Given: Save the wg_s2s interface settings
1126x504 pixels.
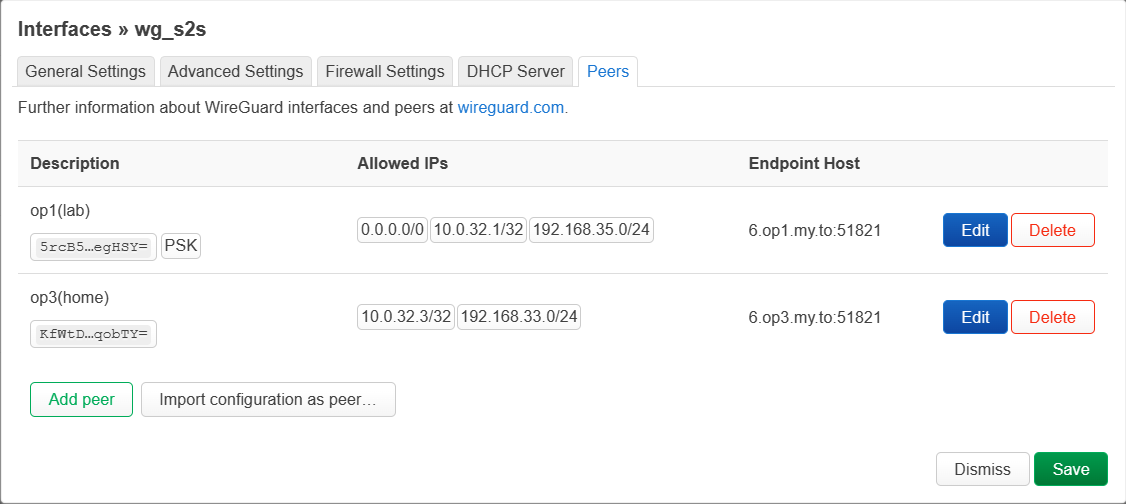Looking at the screenshot, I should (1070, 469).
